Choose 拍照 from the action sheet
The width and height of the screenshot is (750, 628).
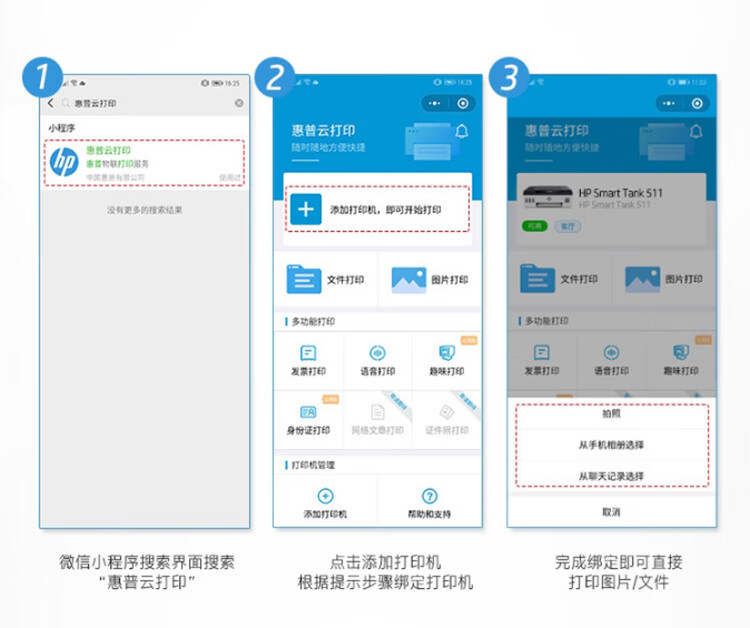[612, 414]
